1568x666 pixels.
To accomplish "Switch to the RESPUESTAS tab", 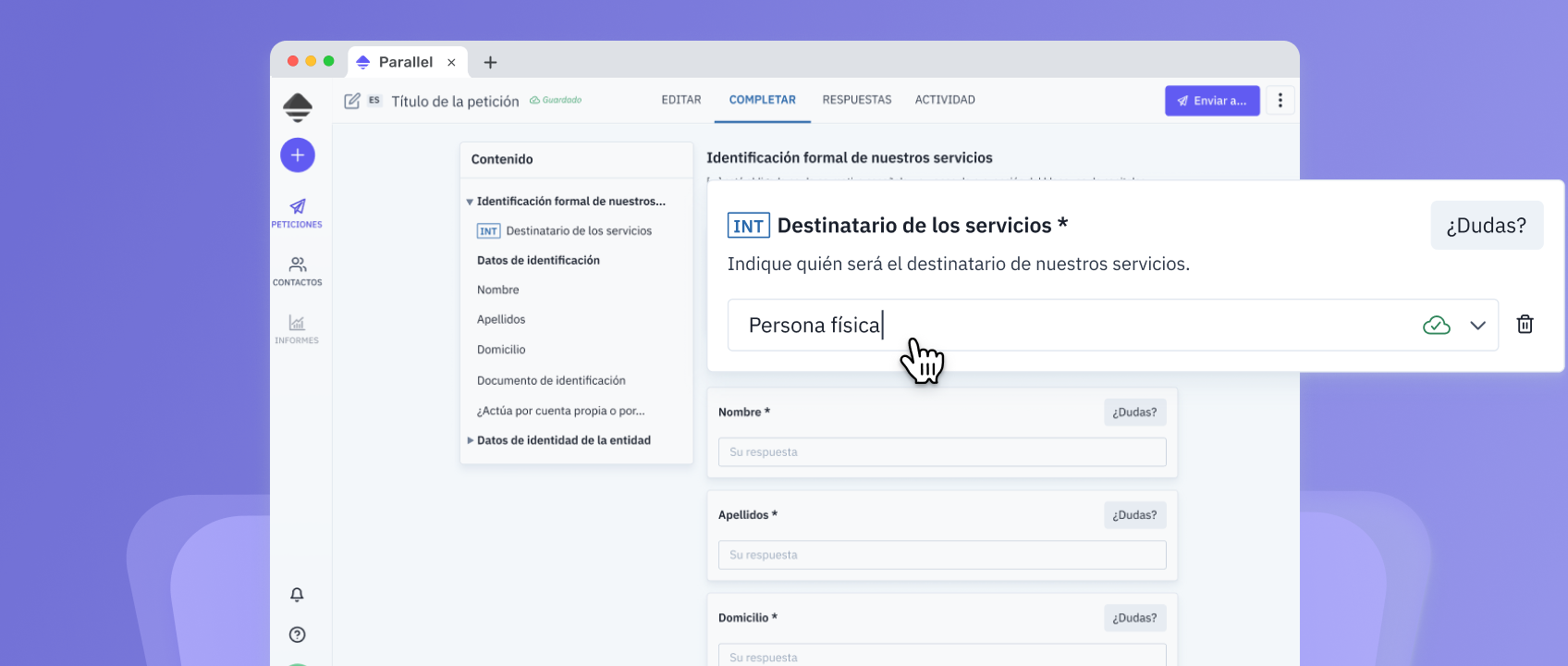I will [x=857, y=100].
